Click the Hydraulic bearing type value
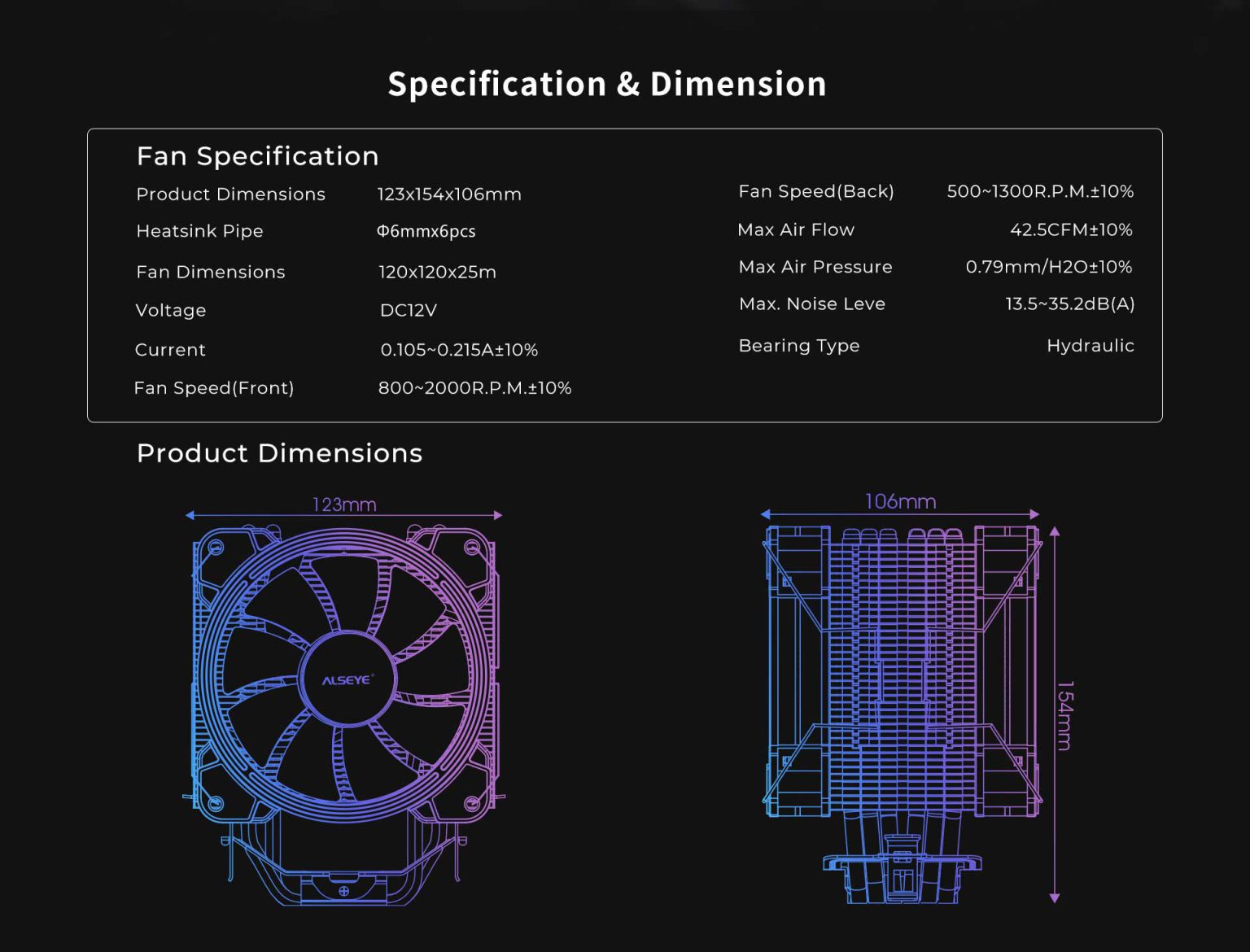 (1090, 346)
